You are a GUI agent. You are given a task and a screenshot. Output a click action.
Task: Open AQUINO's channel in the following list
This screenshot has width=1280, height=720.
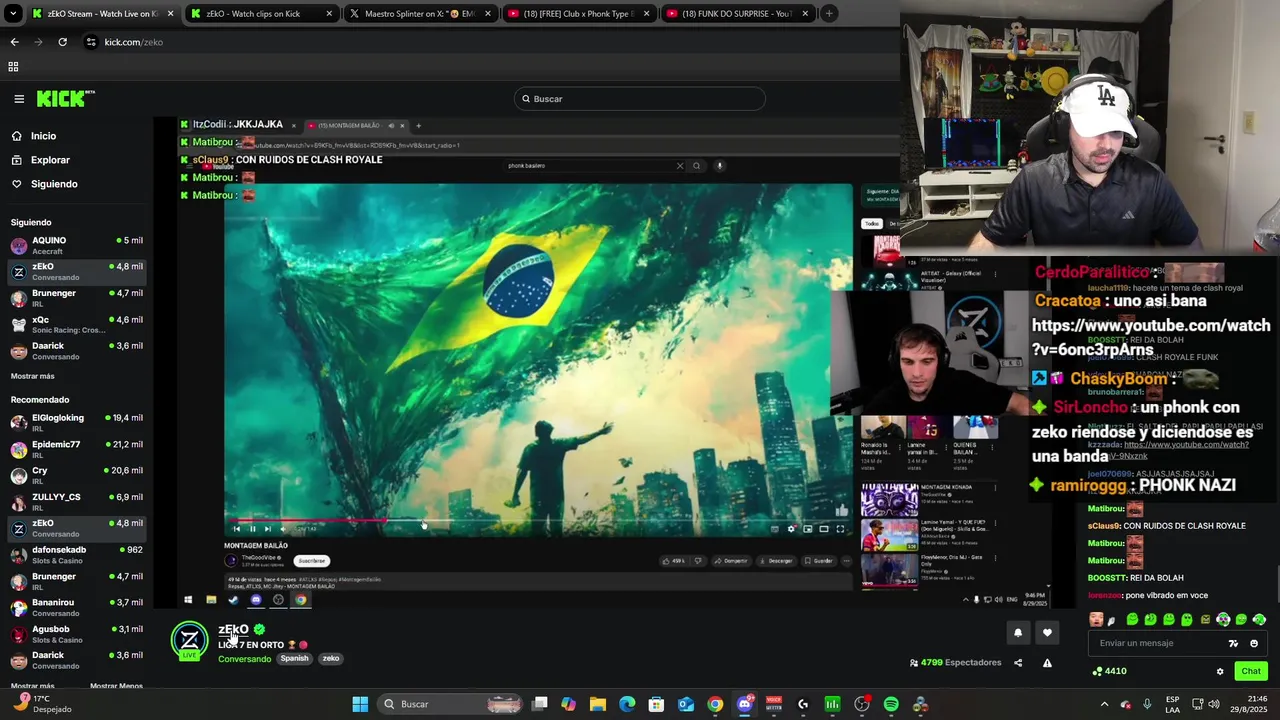76,245
